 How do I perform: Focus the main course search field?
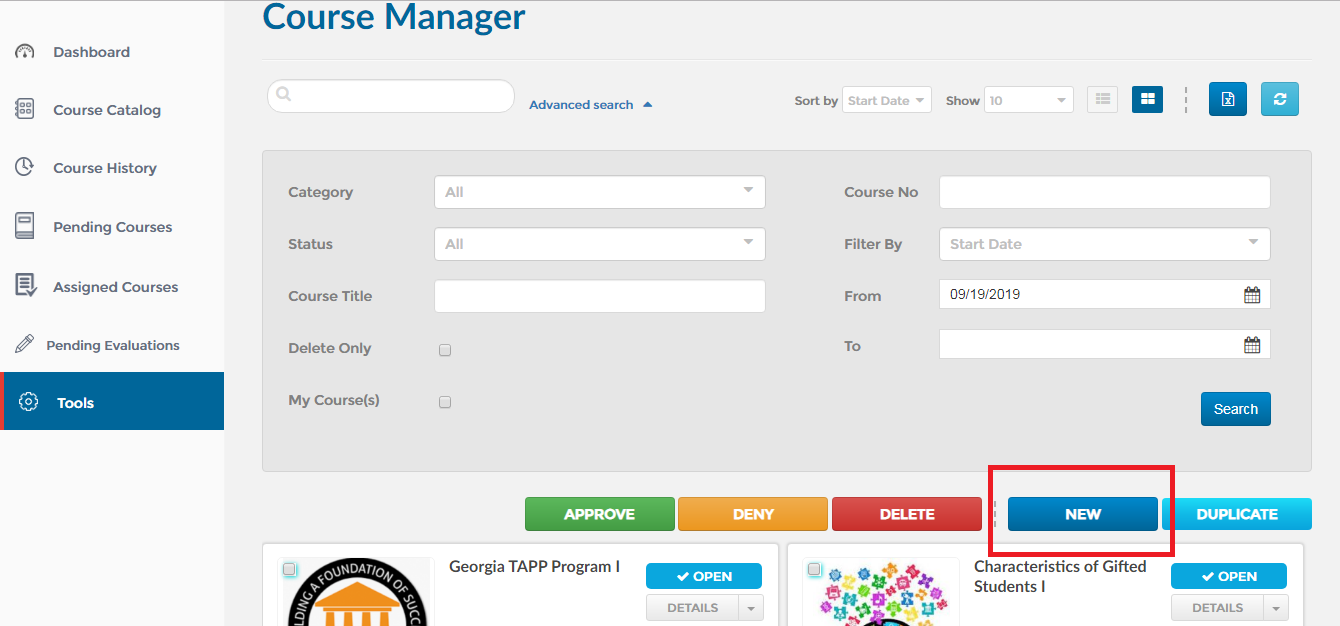391,96
